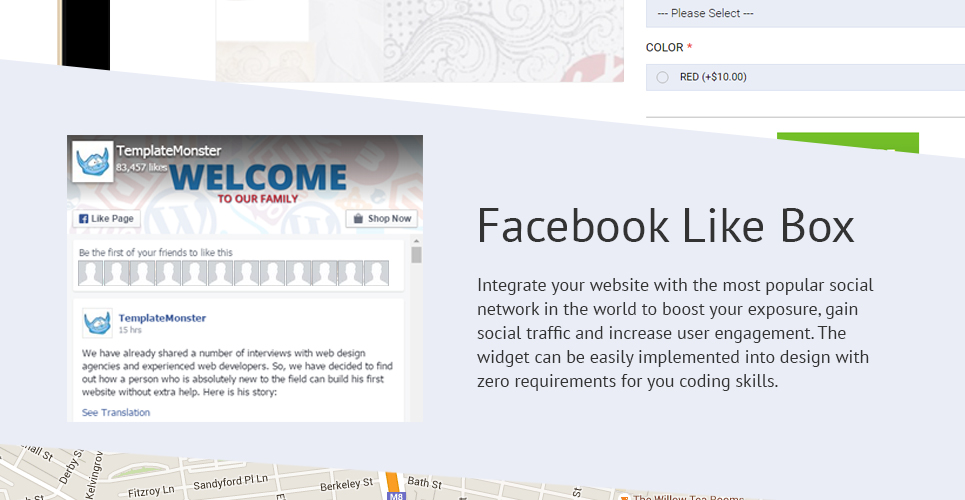Click the Willow Tea Rooms map marker
965x500 pixels.
(x=625, y=497)
